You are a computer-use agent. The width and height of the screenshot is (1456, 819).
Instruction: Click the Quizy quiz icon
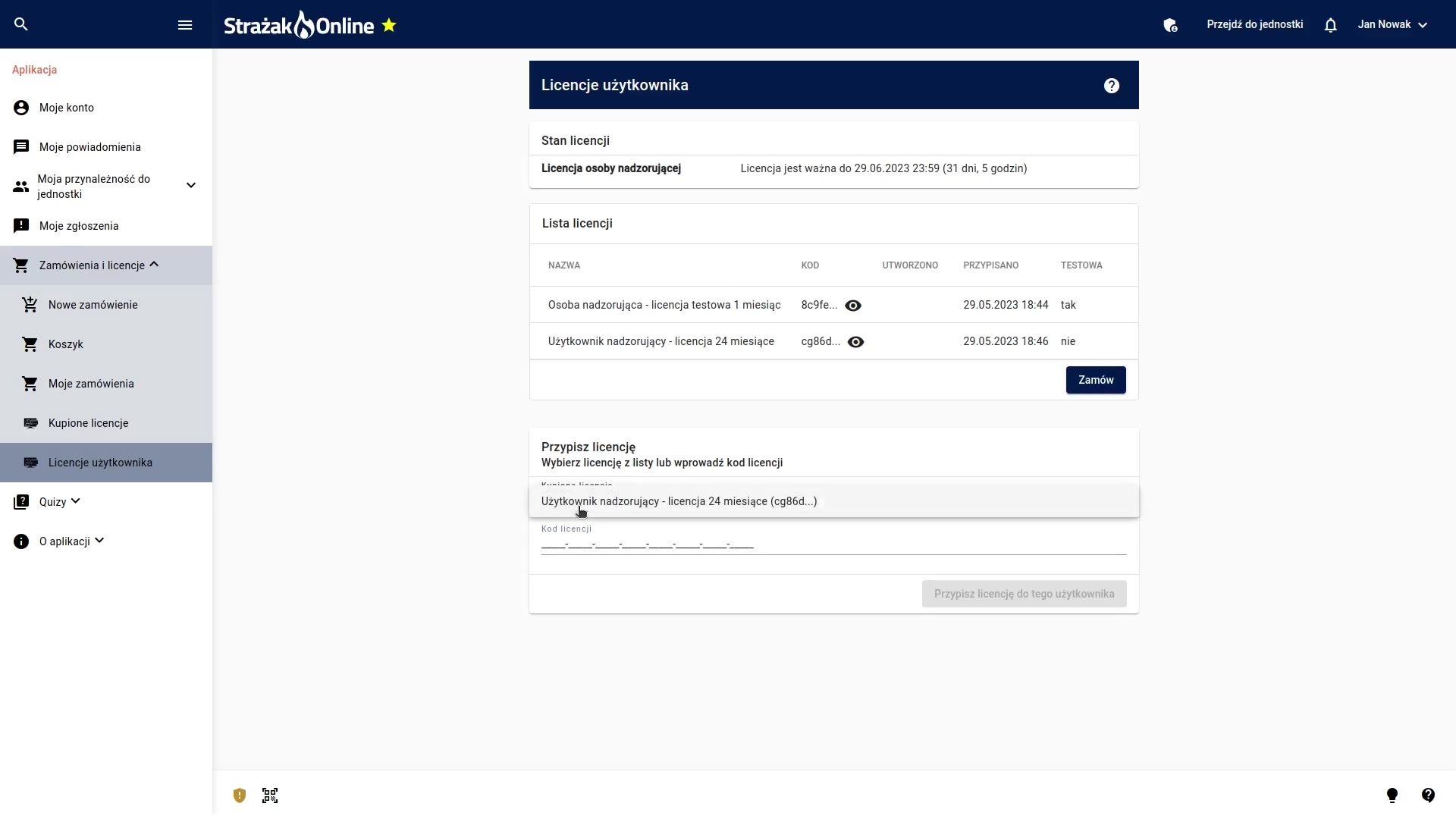tap(21, 502)
